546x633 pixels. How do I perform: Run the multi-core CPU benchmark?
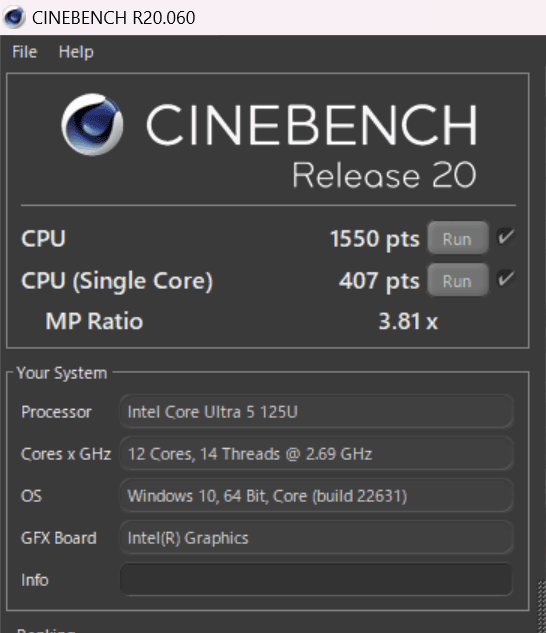[x=458, y=238]
